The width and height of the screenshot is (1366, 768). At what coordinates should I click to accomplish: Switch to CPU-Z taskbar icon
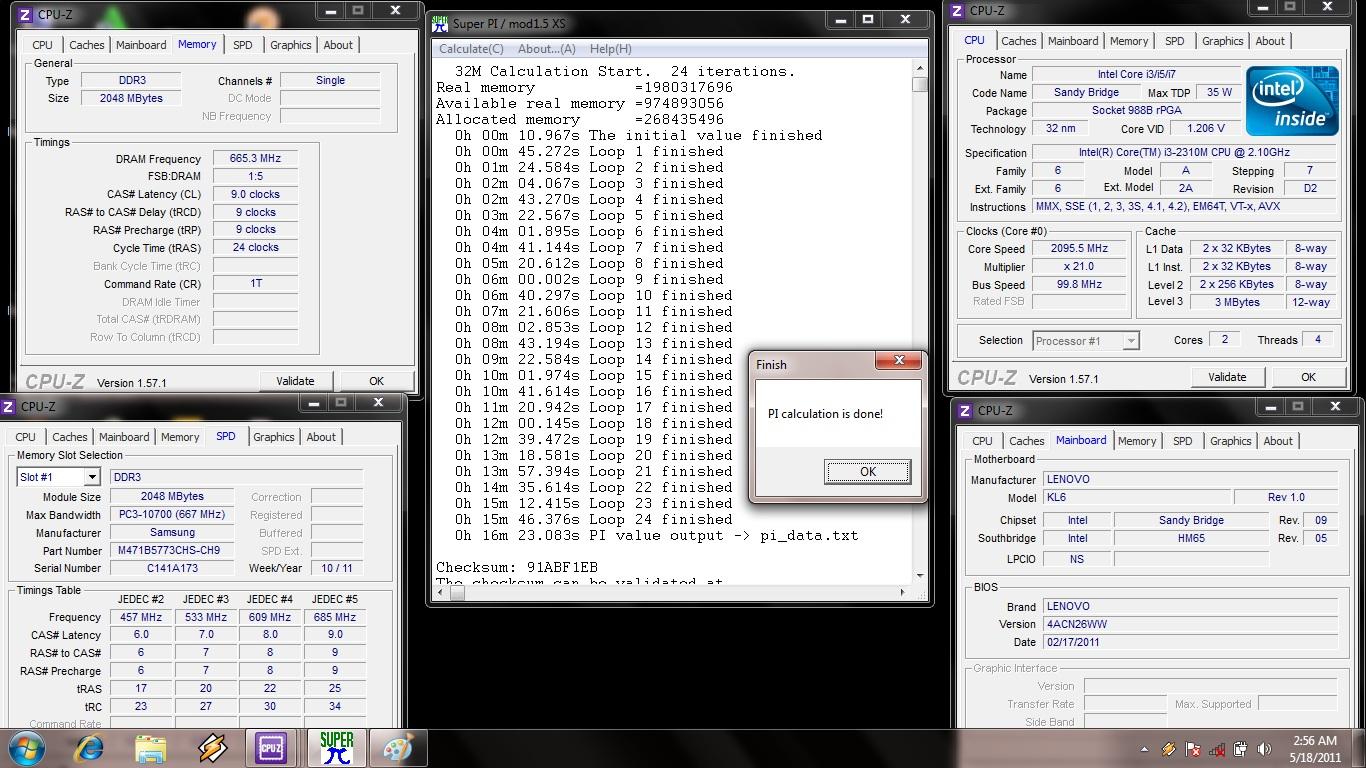tap(272, 748)
